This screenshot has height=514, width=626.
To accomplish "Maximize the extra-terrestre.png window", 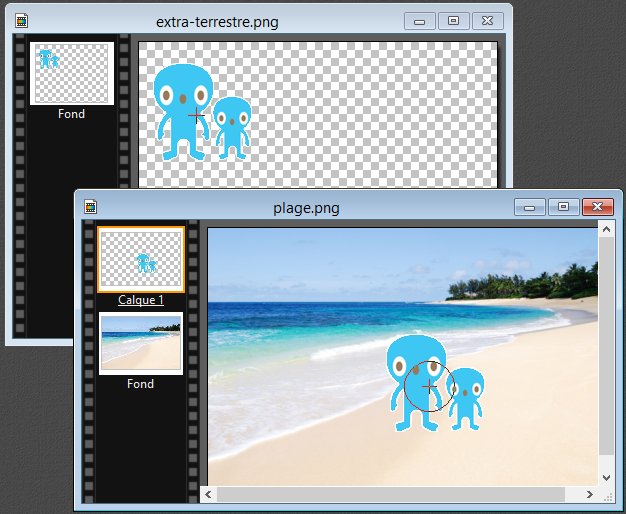I will click(x=453, y=20).
